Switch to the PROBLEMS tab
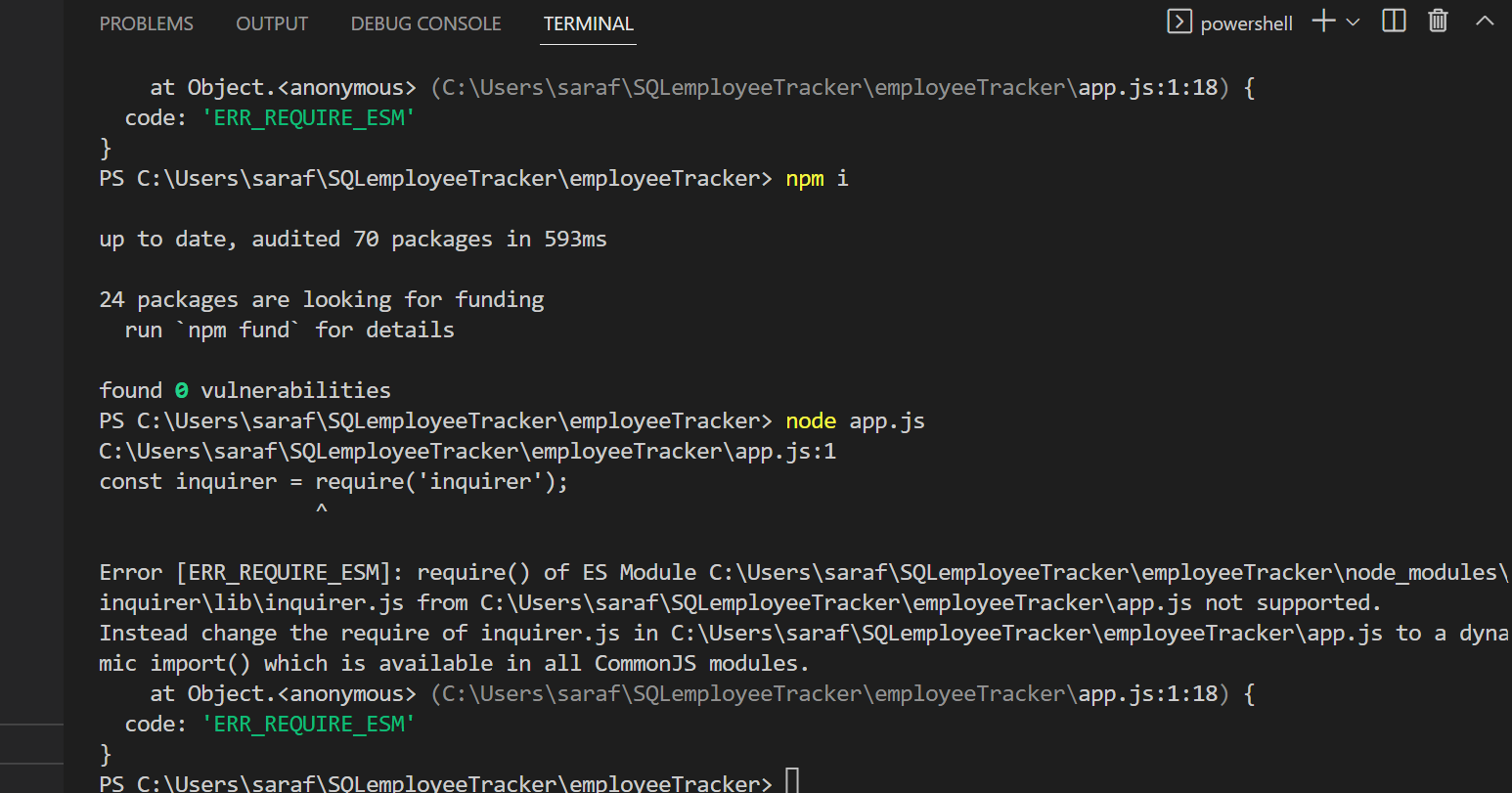Image resolution: width=1512 pixels, height=793 pixels. (x=146, y=23)
